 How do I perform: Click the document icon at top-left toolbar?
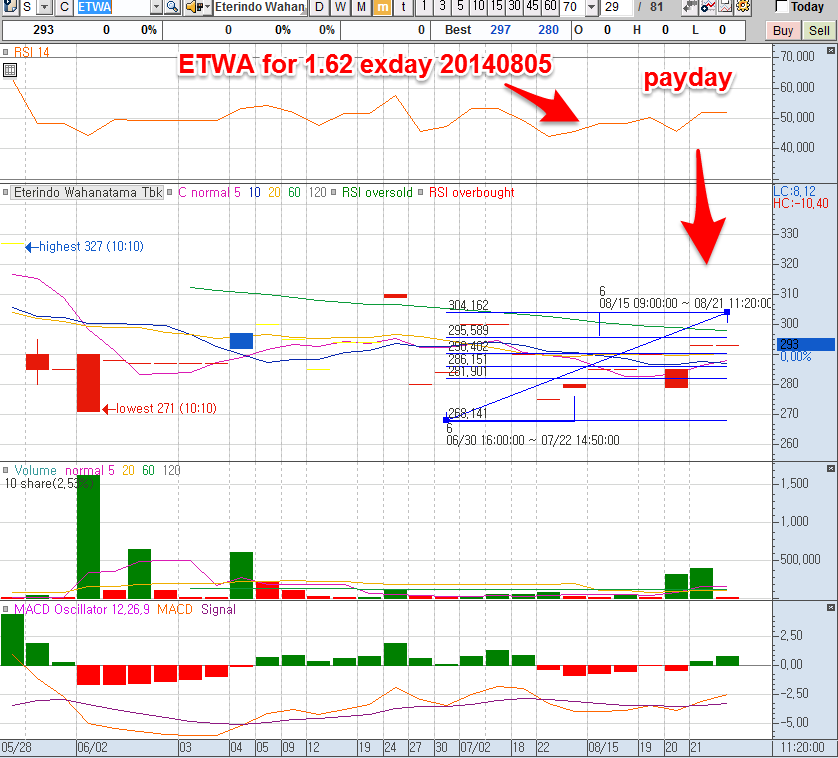tap(10, 6)
